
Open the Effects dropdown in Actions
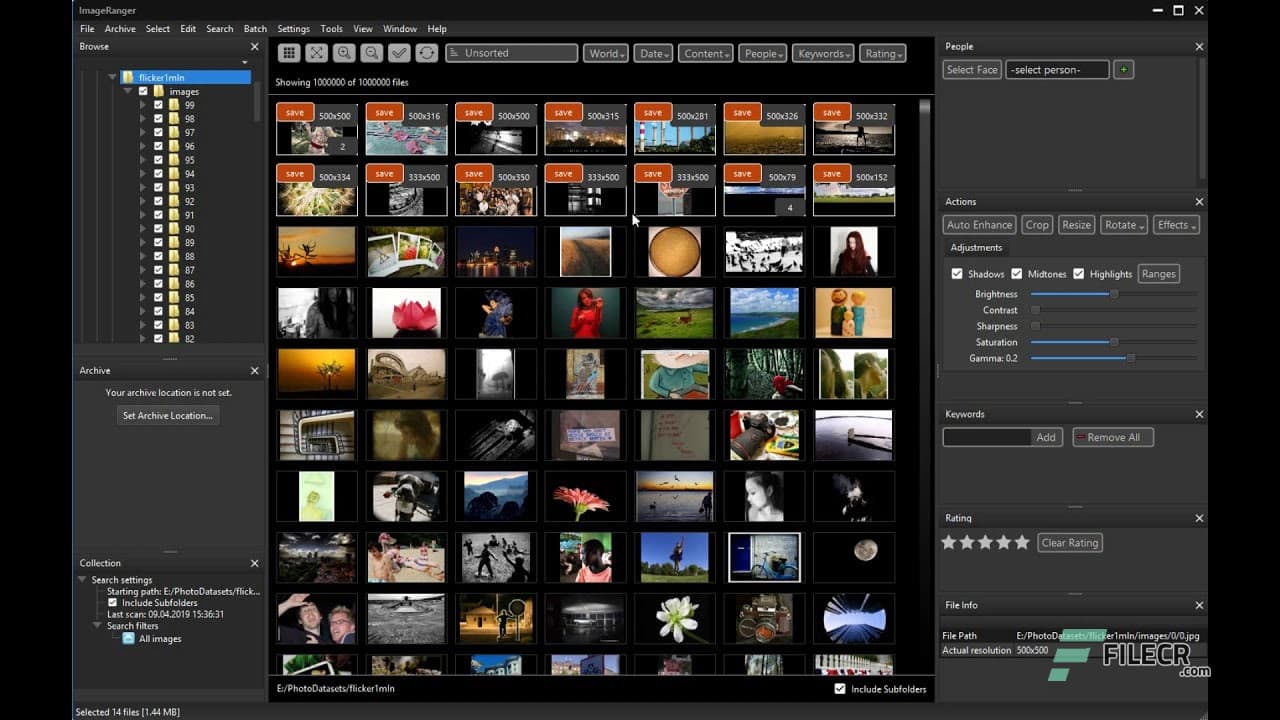point(1175,224)
